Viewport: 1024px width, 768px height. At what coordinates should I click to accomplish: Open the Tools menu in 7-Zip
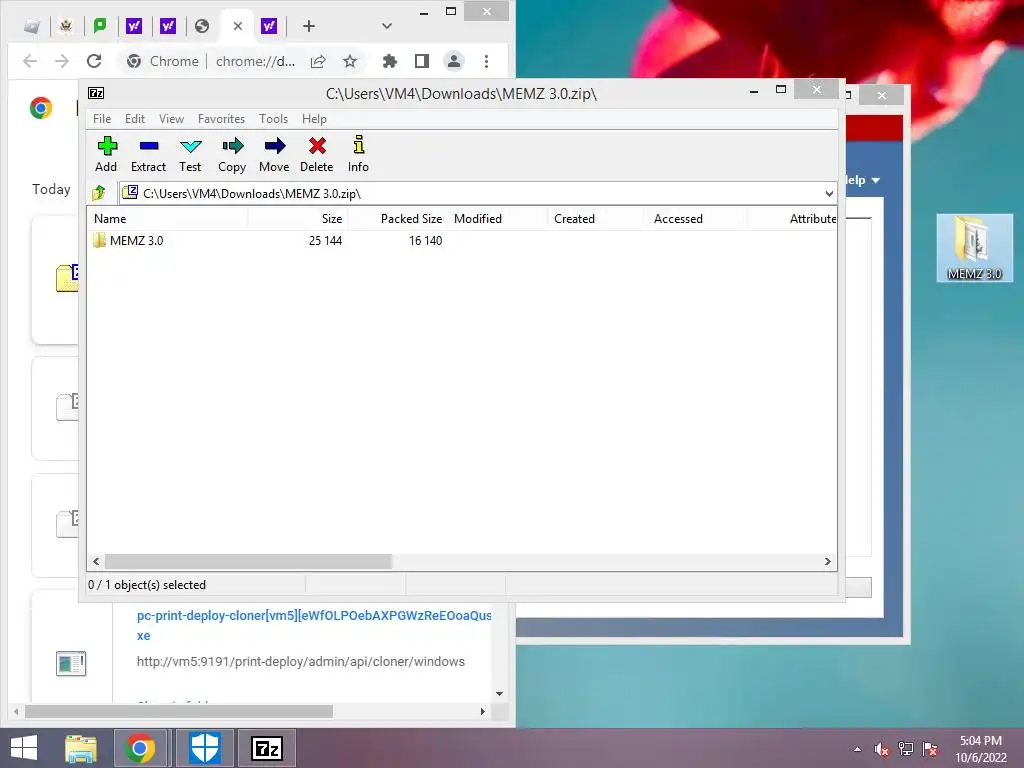tap(273, 119)
